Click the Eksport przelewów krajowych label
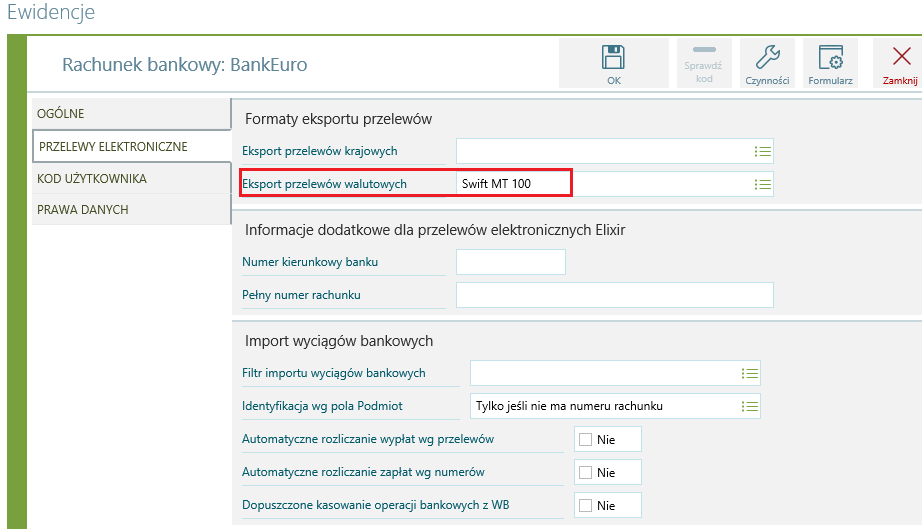 pos(319,151)
